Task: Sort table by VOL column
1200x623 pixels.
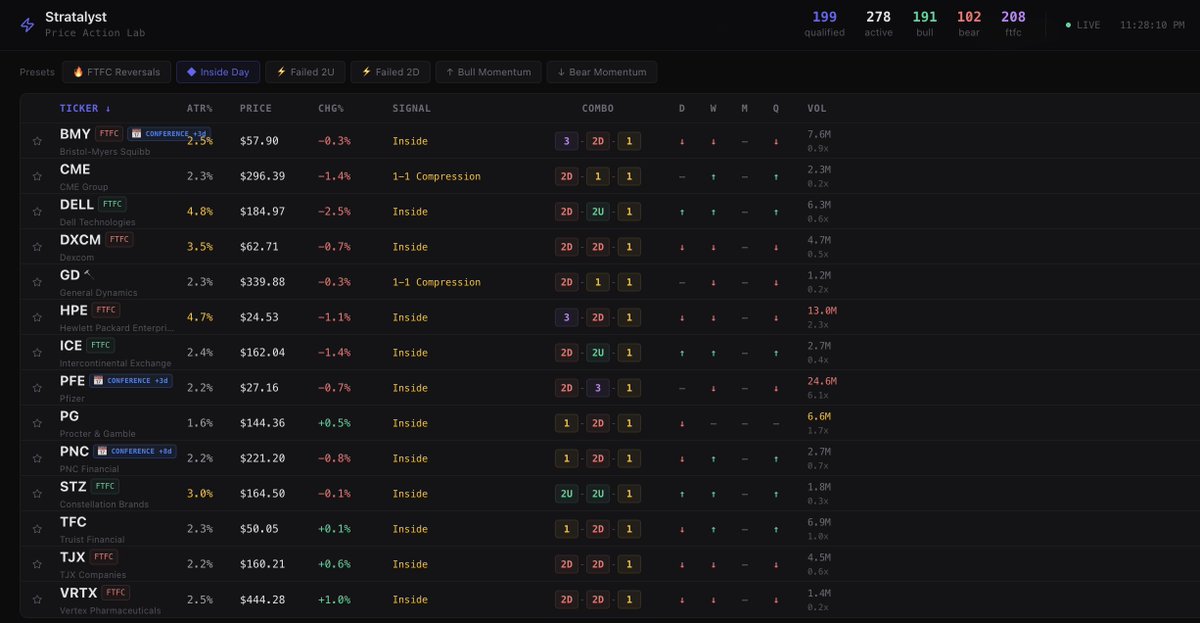Action: click(817, 108)
